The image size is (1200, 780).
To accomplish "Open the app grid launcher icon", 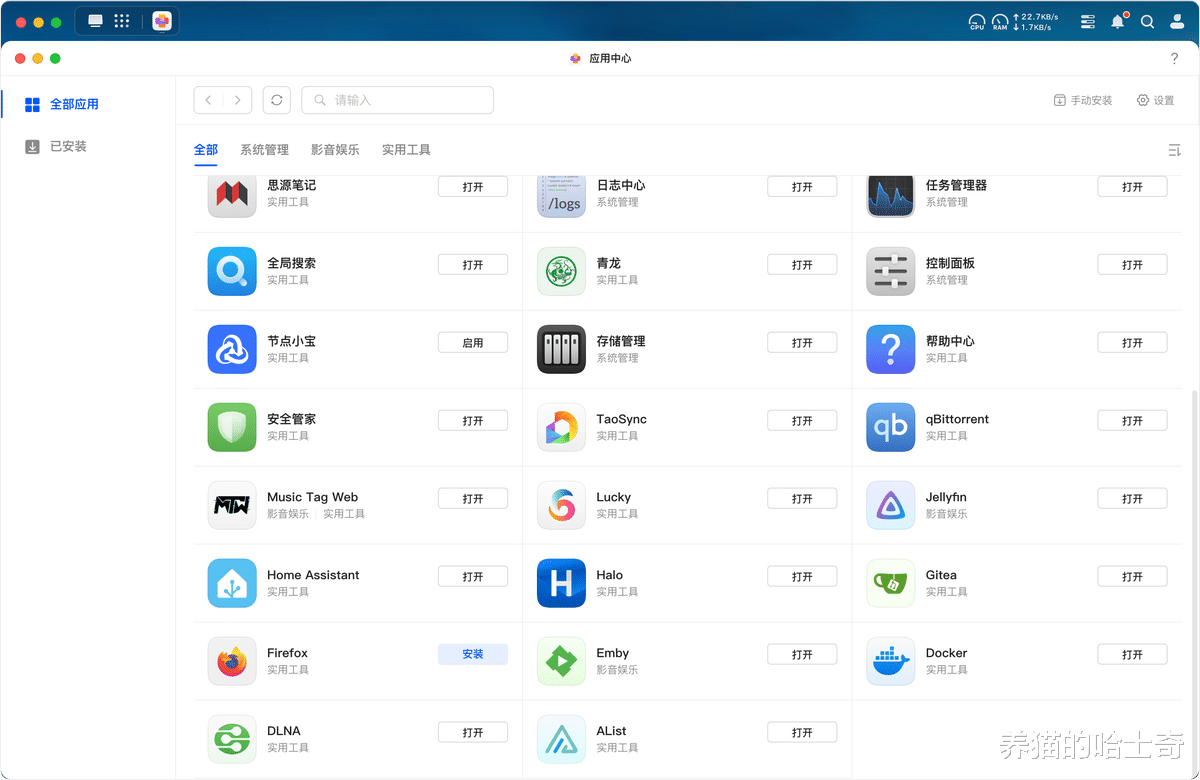I will pos(122,21).
